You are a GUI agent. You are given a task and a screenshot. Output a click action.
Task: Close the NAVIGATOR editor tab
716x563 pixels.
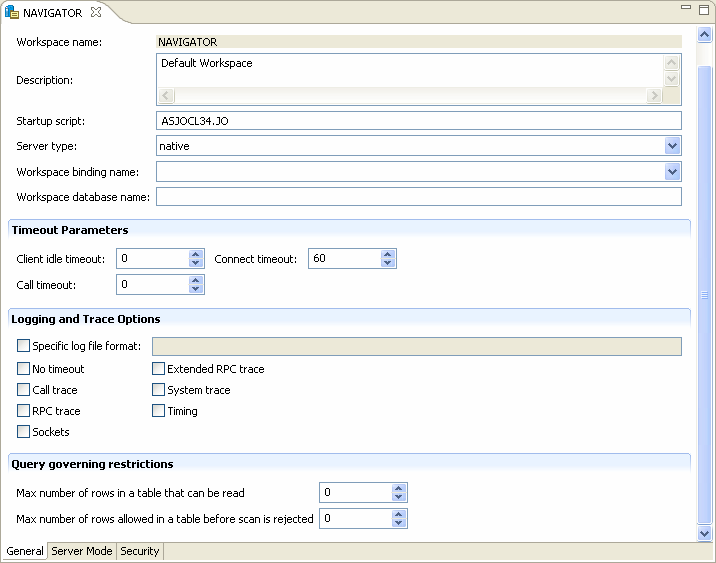[96, 13]
